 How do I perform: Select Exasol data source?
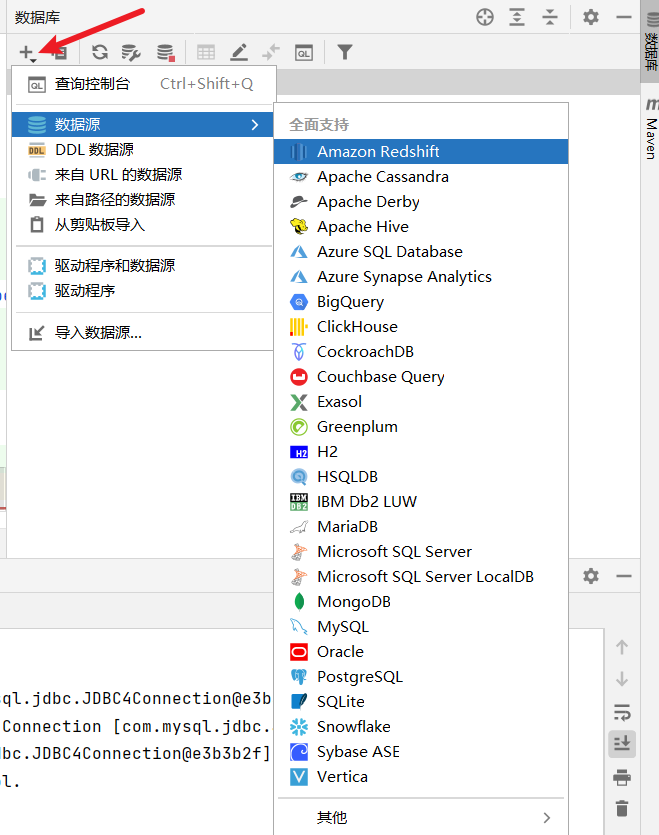tap(421, 402)
